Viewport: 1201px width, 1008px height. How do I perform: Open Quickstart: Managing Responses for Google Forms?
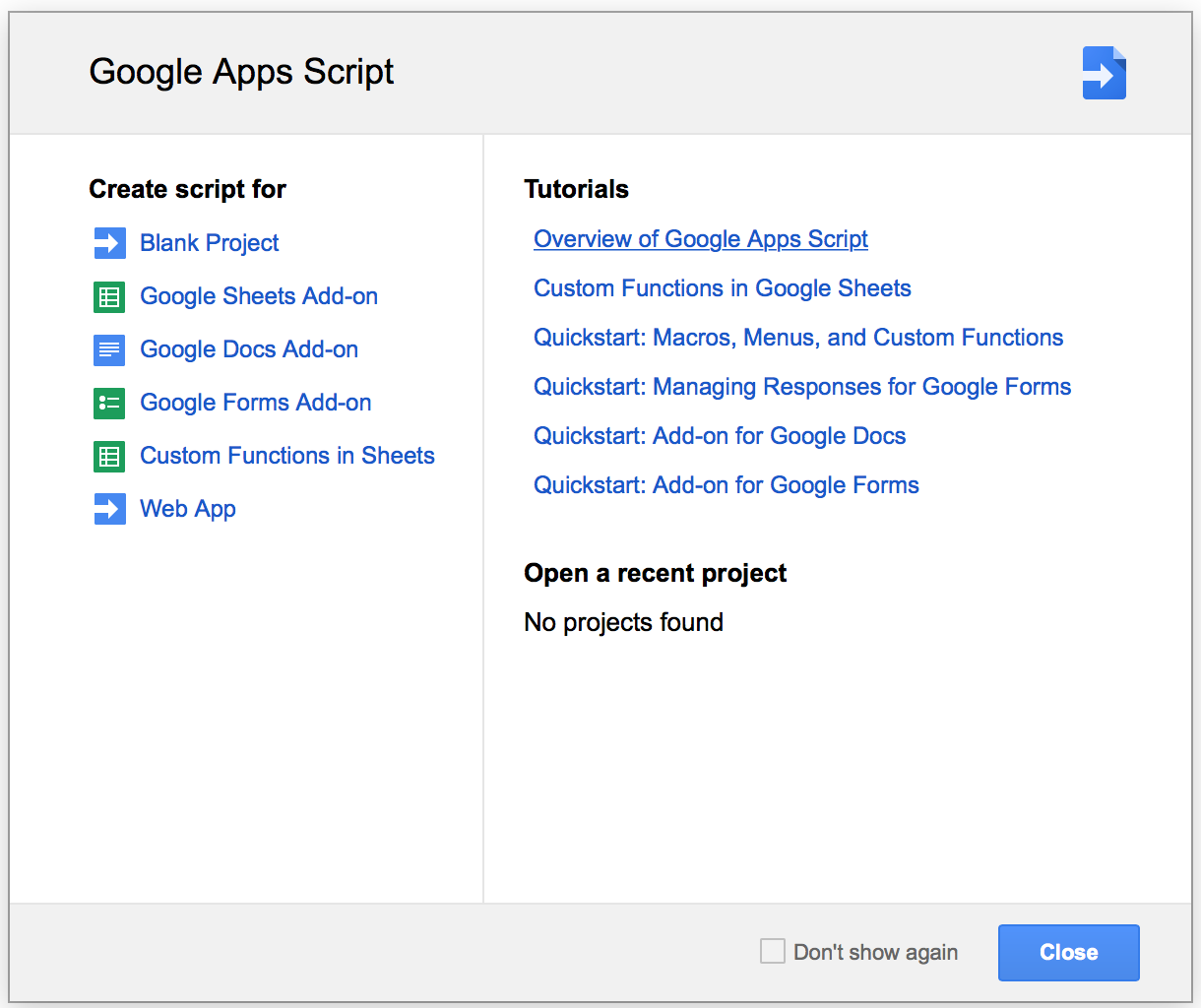click(x=802, y=387)
